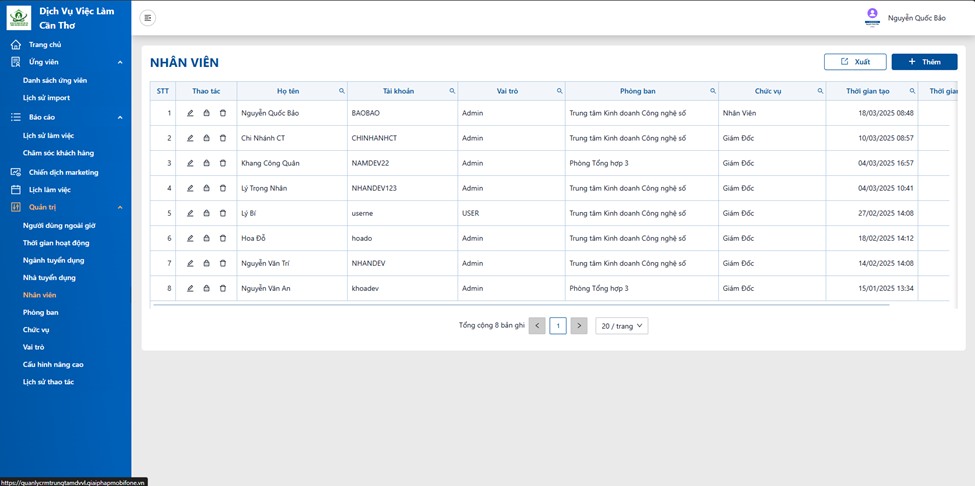Go to the previous page of results

[537, 326]
